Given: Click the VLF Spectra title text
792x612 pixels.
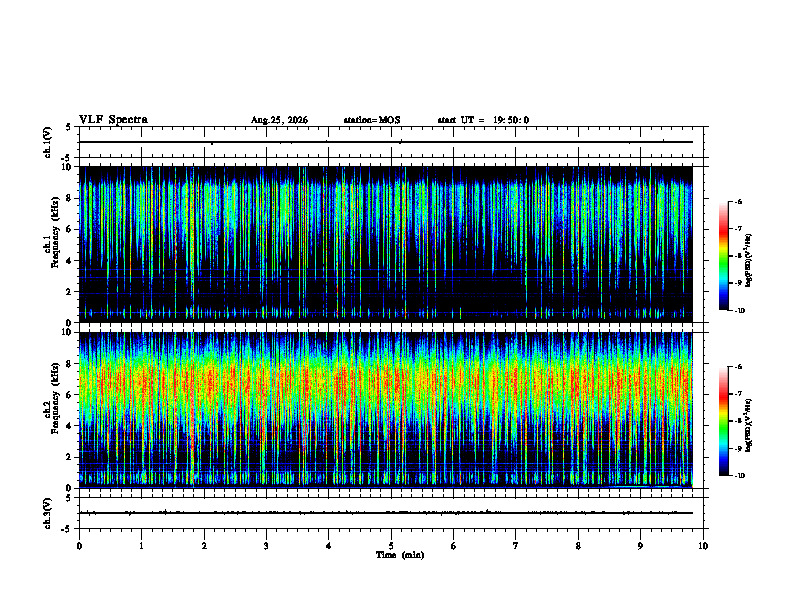Looking at the screenshot, I should coord(113,119).
